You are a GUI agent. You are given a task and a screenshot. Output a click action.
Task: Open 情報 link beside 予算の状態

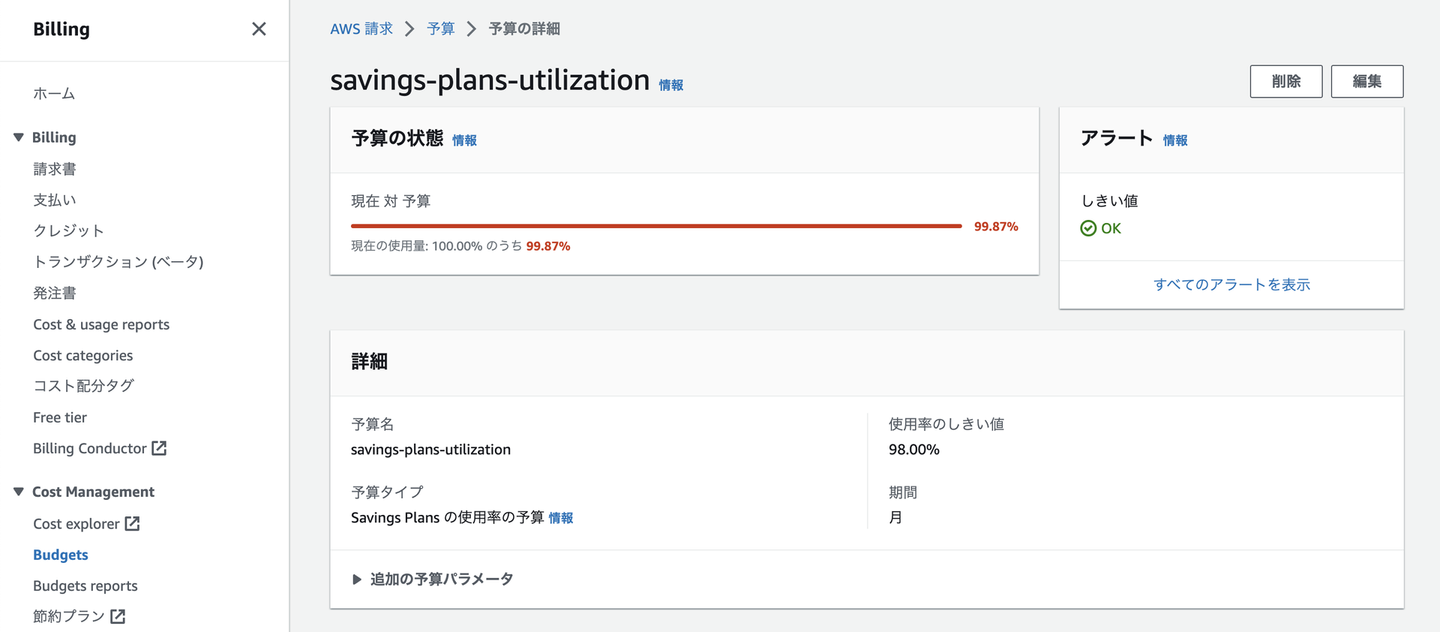[x=464, y=141]
